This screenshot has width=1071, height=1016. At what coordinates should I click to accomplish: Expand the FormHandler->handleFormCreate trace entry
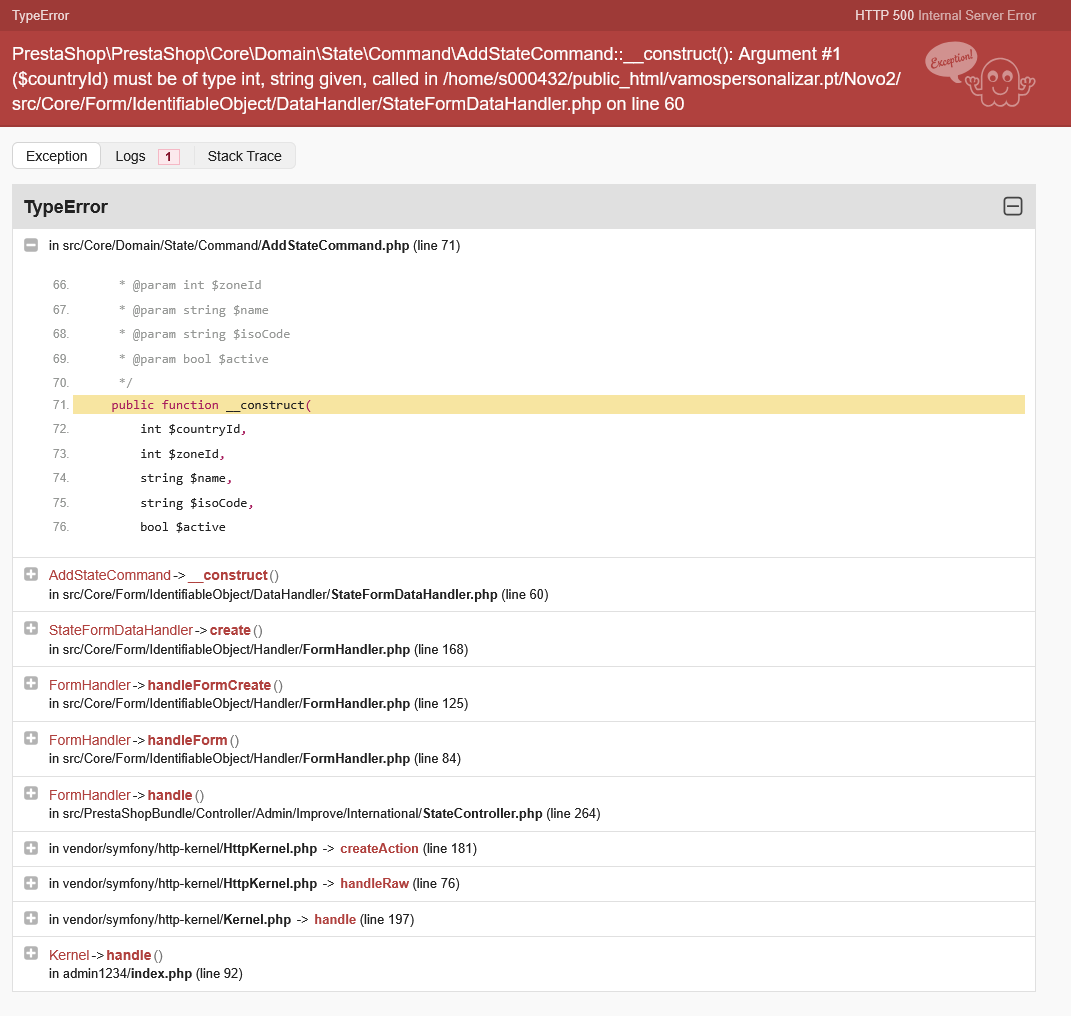(x=31, y=683)
